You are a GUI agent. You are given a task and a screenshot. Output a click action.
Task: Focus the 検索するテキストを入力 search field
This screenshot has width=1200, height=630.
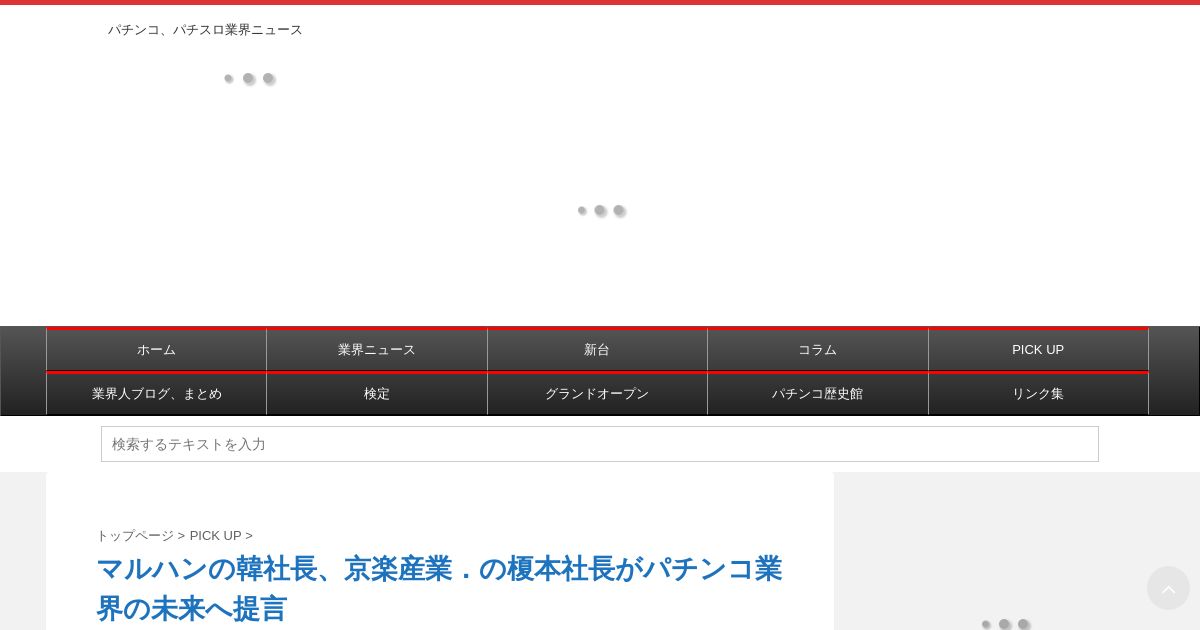(600, 444)
